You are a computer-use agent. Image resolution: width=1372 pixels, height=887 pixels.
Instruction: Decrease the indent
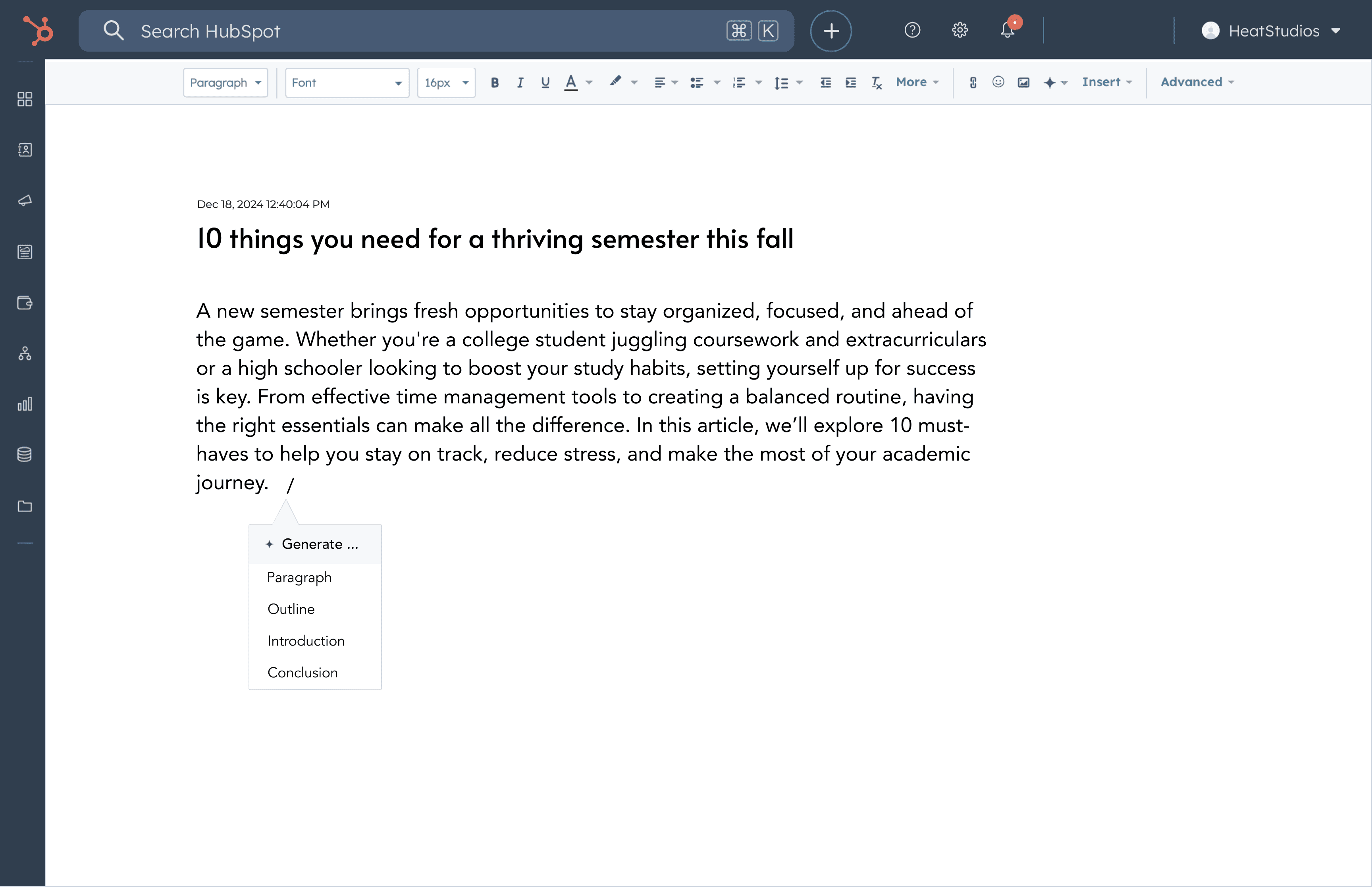(x=826, y=82)
